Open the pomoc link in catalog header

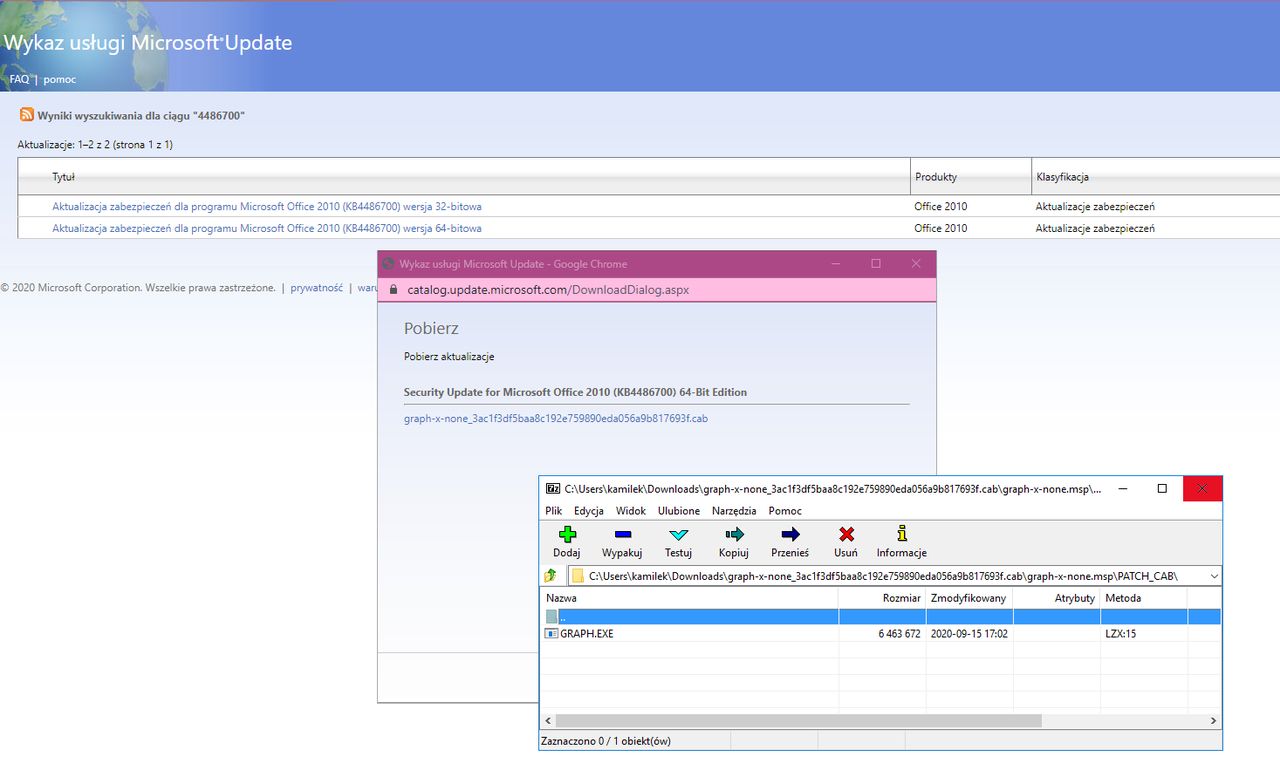60,79
